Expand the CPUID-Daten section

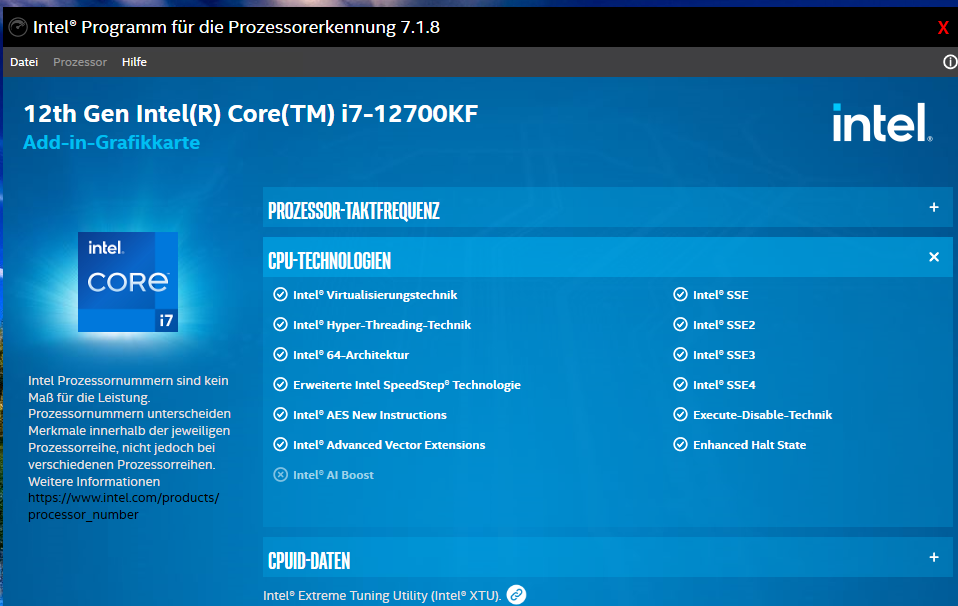click(x=607, y=557)
